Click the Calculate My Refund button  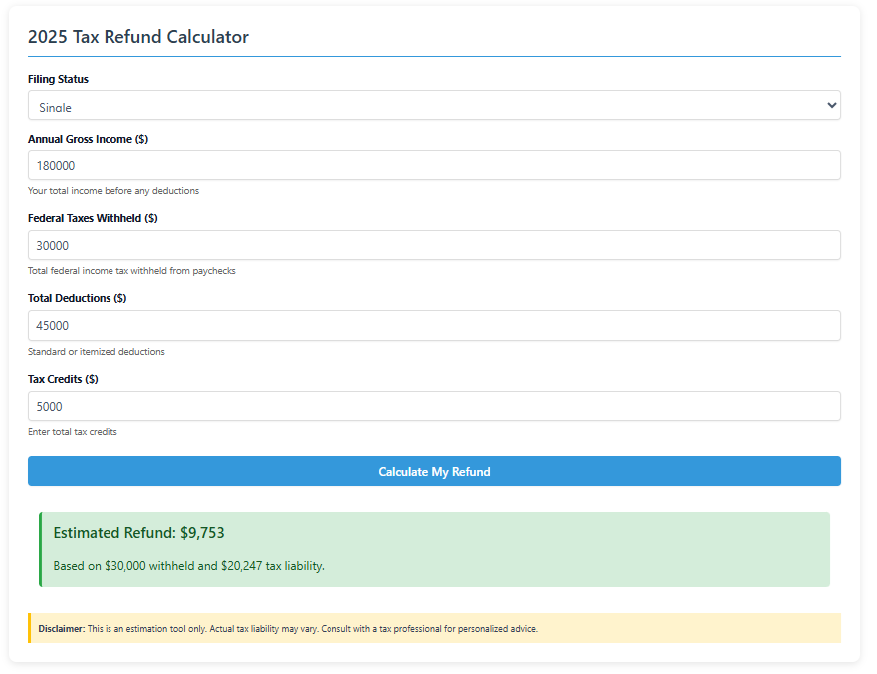pos(434,471)
